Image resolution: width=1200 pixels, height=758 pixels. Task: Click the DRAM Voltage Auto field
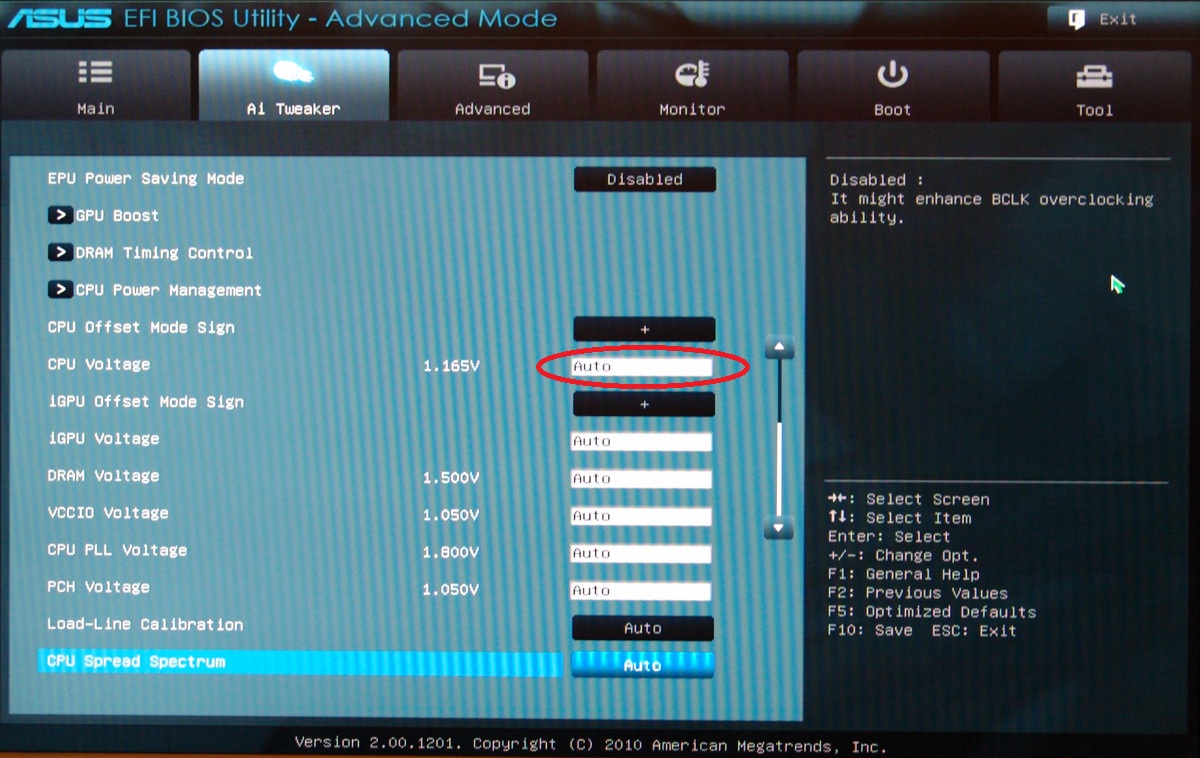pos(641,479)
